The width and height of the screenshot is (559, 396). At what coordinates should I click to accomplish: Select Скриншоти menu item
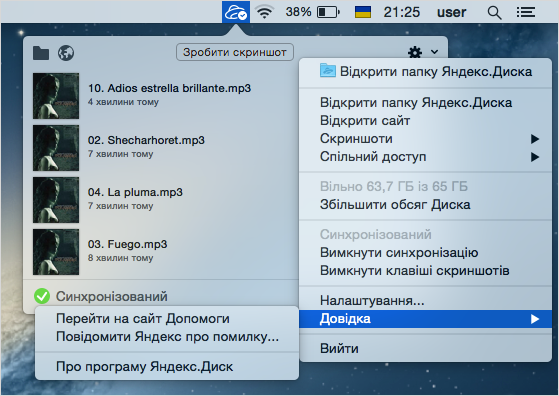coord(425,139)
